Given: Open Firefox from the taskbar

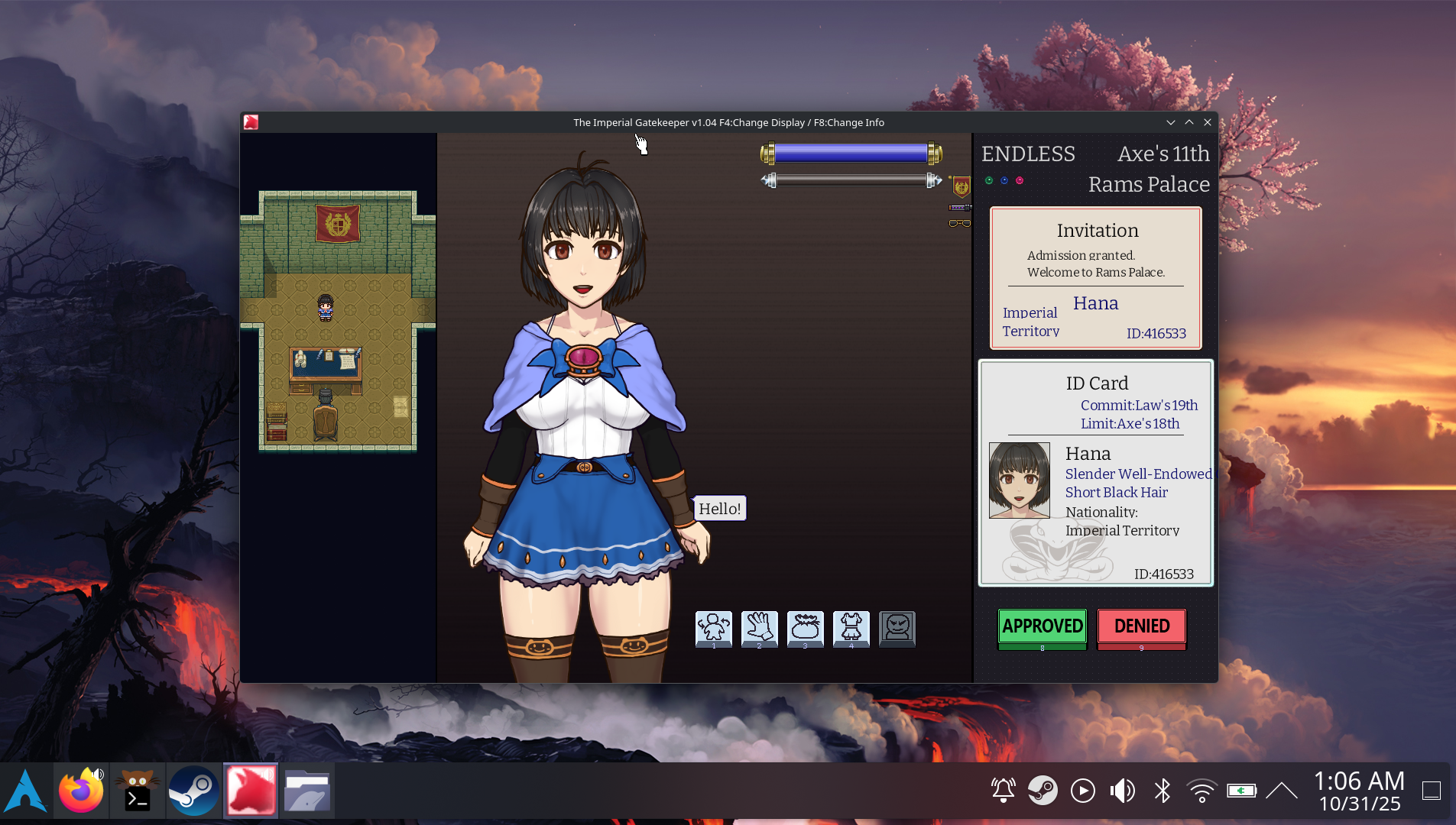Looking at the screenshot, I should tap(81, 791).
